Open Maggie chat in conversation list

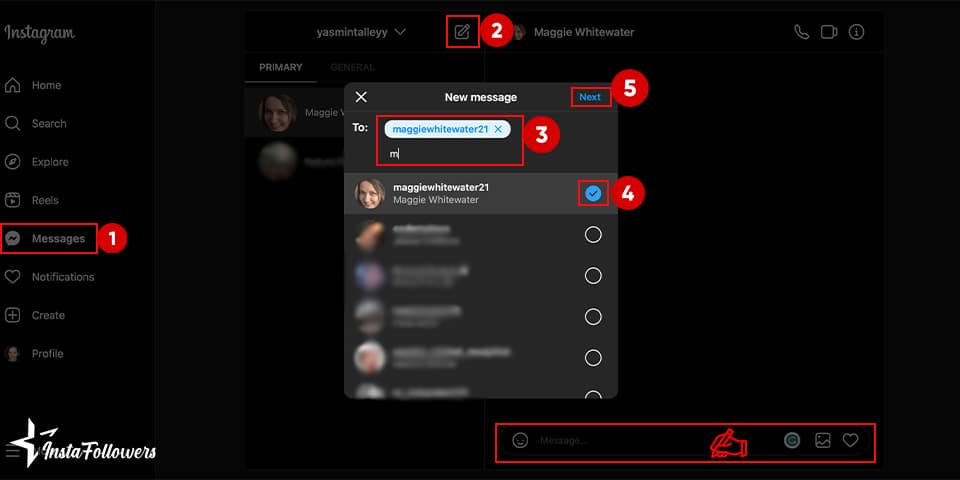point(294,113)
